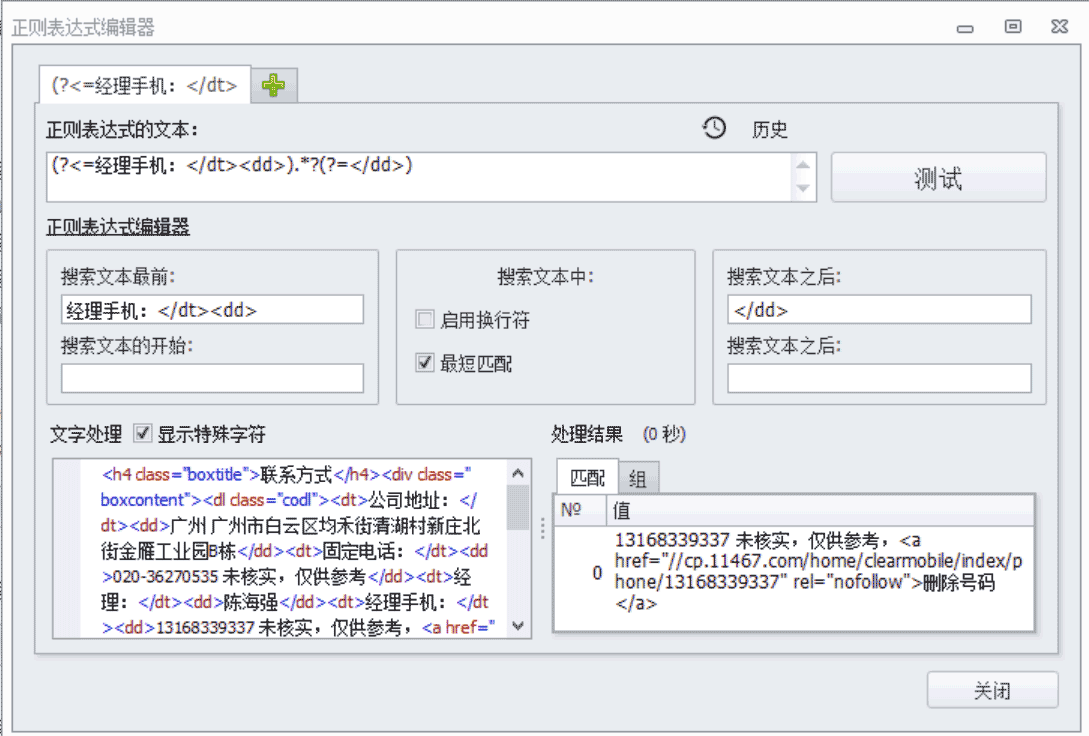The height and width of the screenshot is (736, 1089).
Task: Select the (?<=经理手机 expression tab
Action: (145, 86)
